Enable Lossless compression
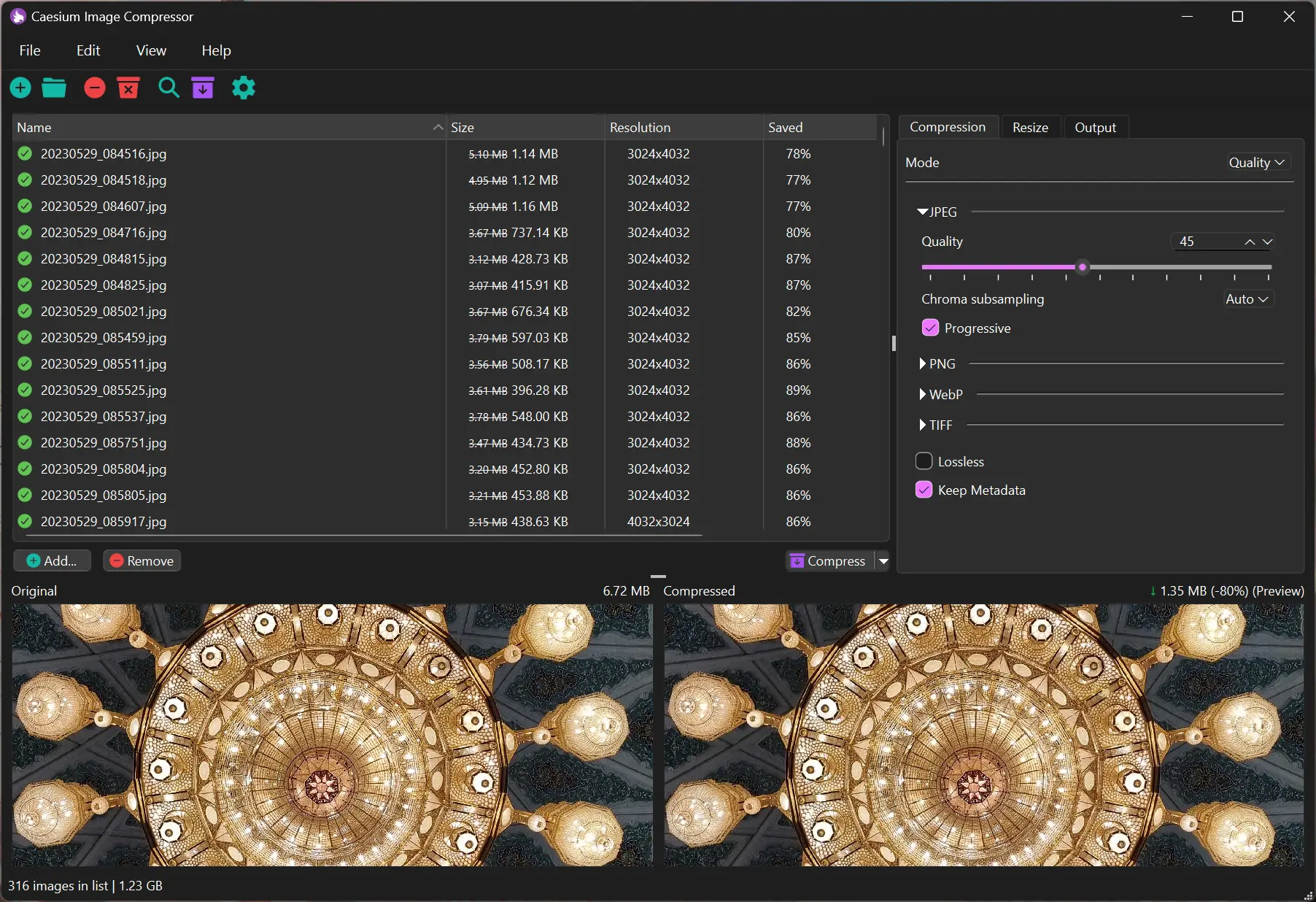The image size is (1316, 902). pos(924,460)
